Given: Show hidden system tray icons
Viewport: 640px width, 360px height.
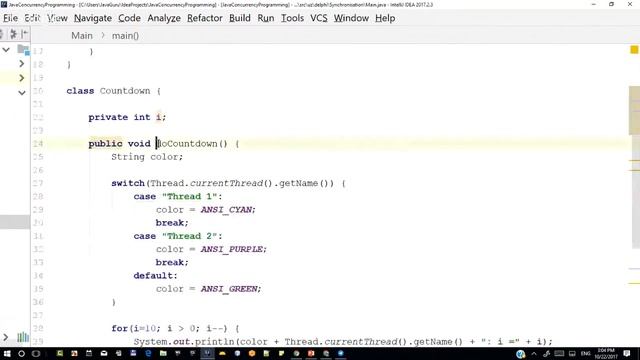Looking at the screenshot, I should click(534, 353).
